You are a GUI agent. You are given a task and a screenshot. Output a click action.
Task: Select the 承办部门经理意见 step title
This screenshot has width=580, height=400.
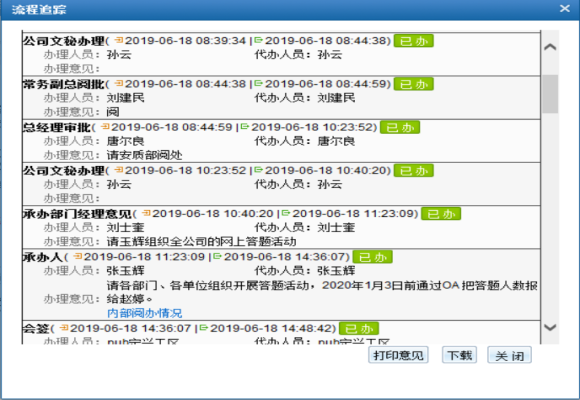tap(77, 214)
